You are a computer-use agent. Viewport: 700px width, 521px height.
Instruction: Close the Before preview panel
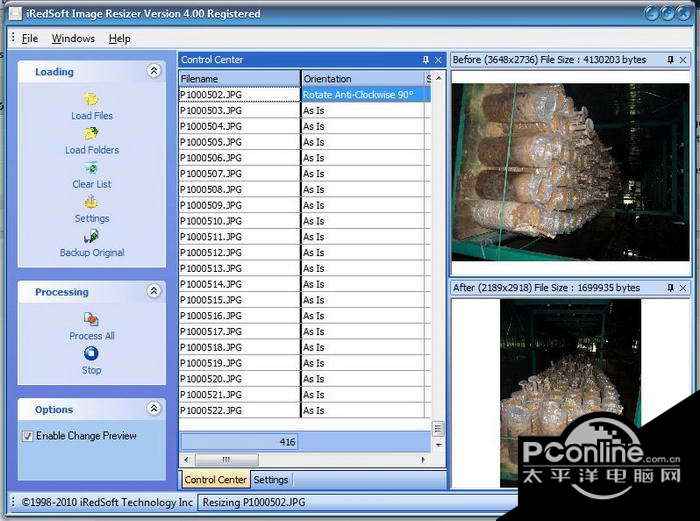[x=683, y=59]
